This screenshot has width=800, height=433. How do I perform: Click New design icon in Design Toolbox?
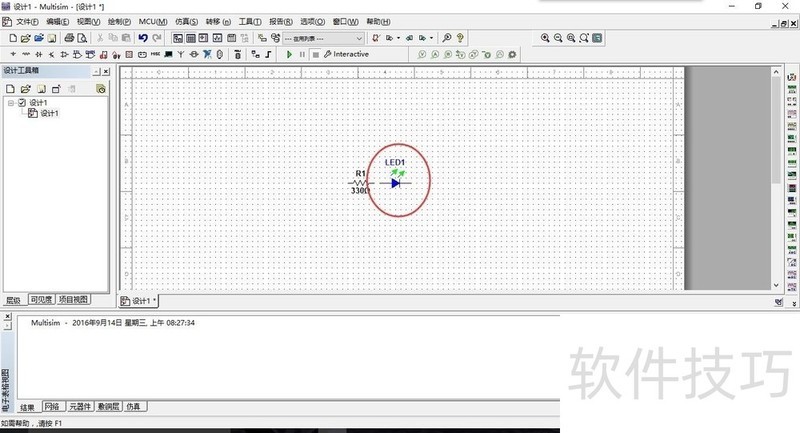[x=10, y=89]
